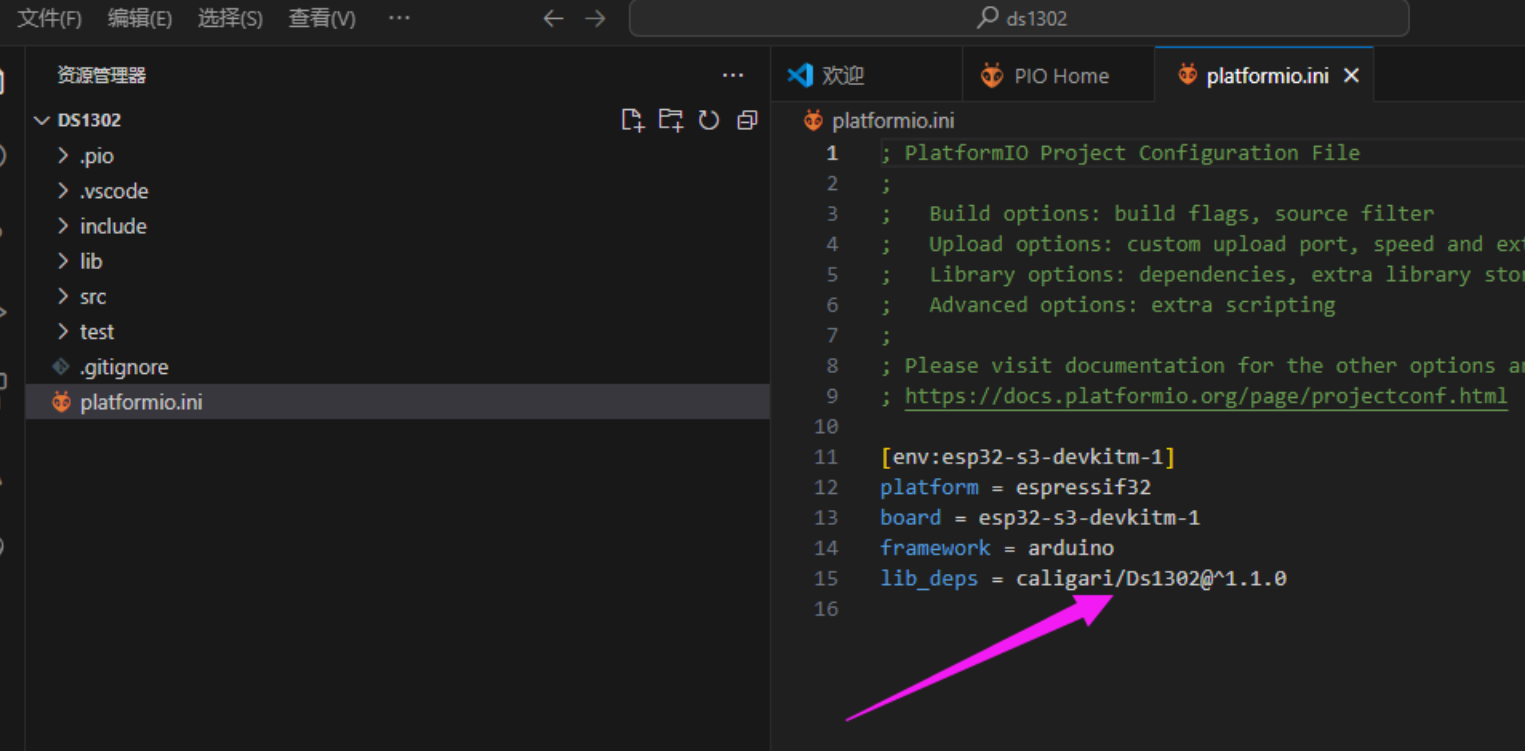The width and height of the screenshot is (1525, 751).
Task: Click the PlatformIO icon on platformio.ini tab
Action: [x=1187, y=74]
